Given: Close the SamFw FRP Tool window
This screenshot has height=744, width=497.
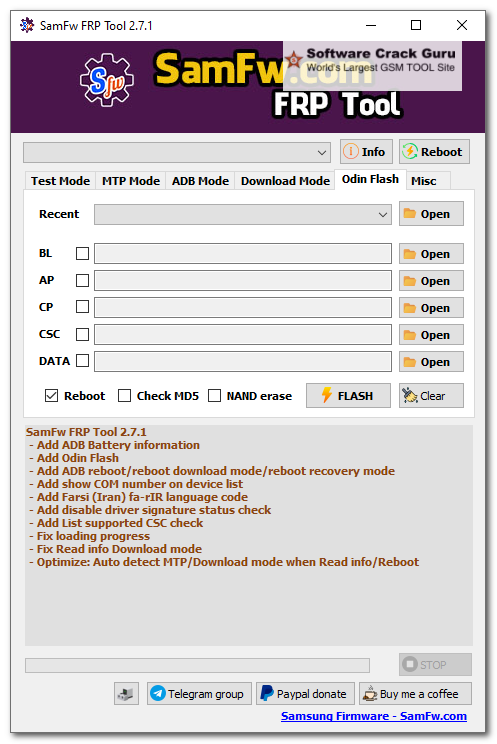Looking at the screenshot, I should tap(462, 25).
